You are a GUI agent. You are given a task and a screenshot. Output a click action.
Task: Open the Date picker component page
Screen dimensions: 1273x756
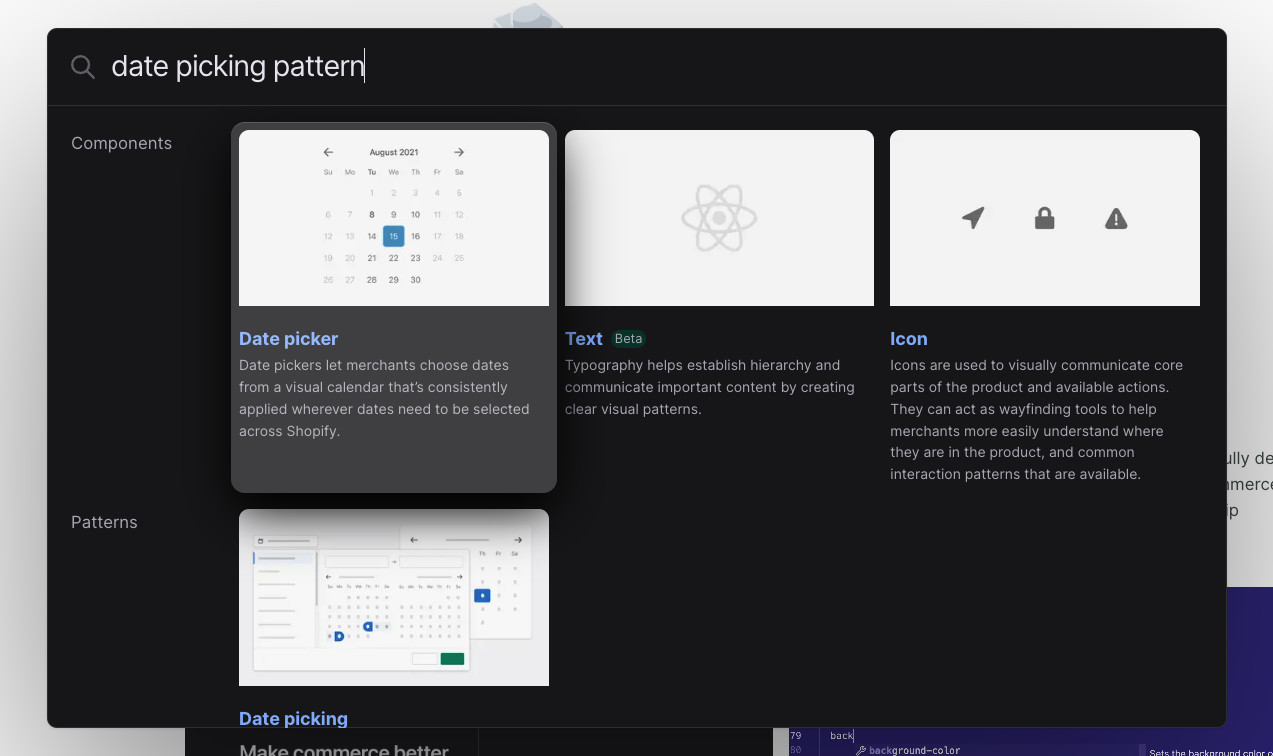(x=288, y=338)
